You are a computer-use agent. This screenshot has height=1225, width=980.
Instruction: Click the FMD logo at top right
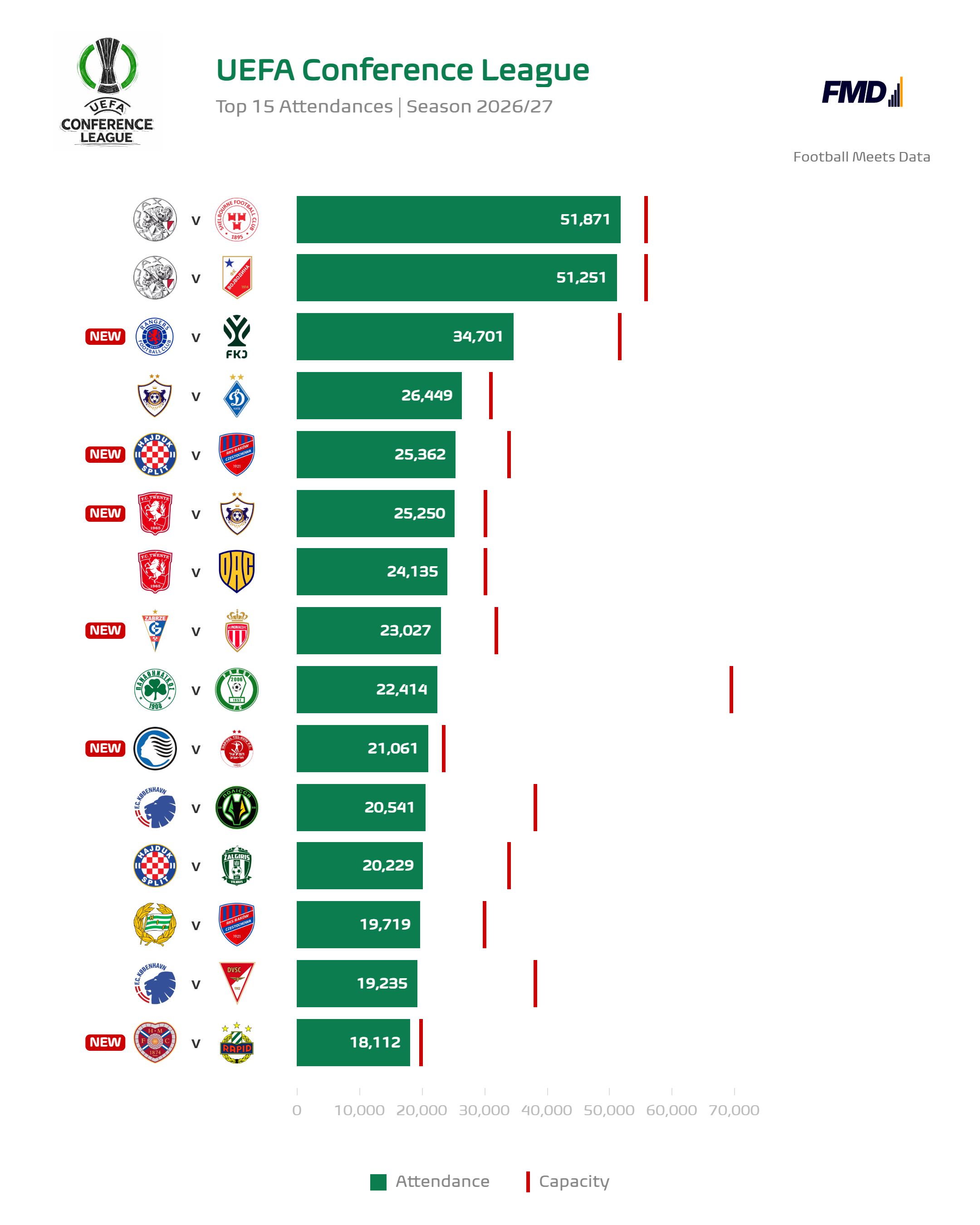click(x=862, y=92)
